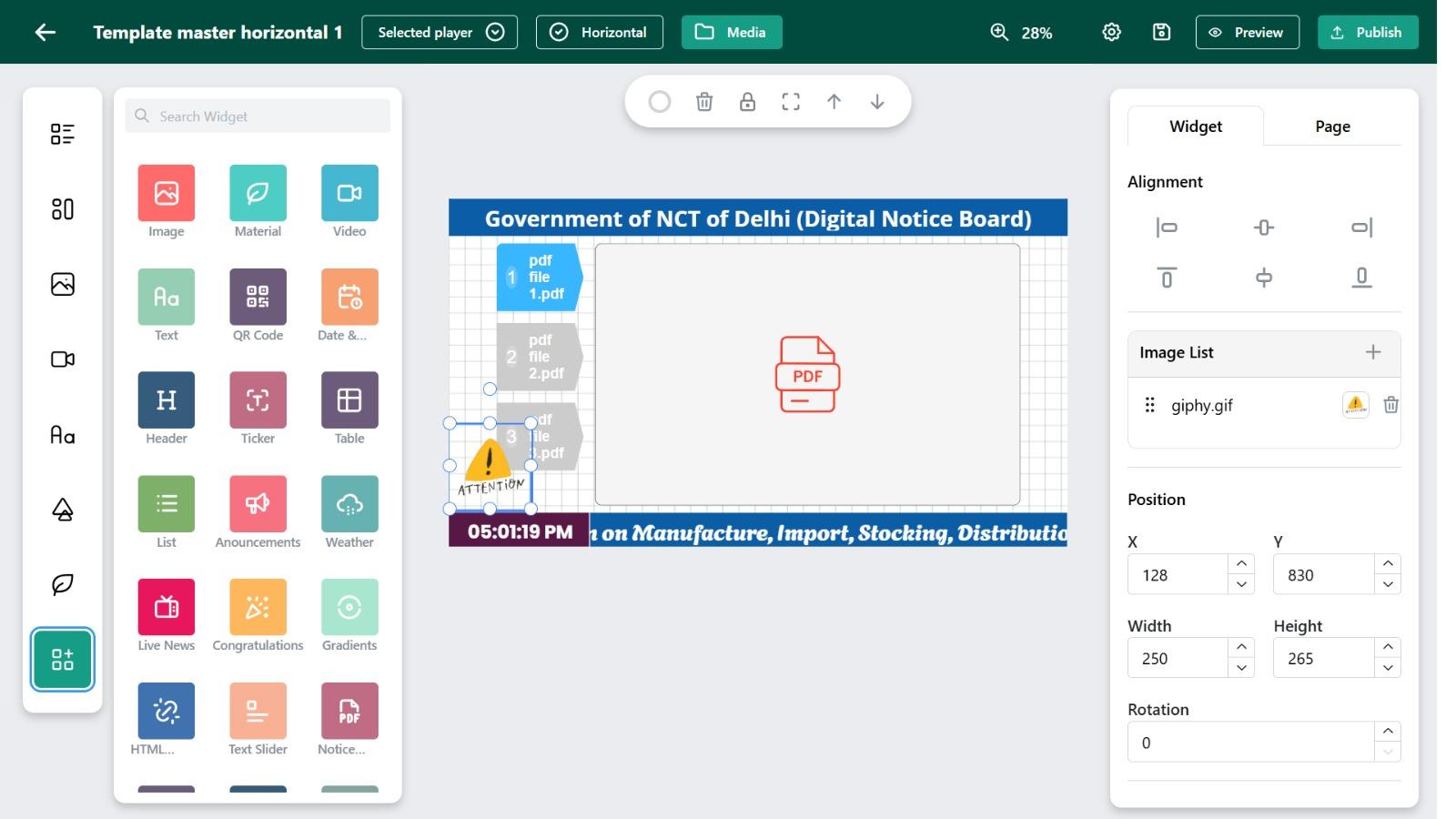Lock the selected widget

pyautogui.click(x=747, y=101)
